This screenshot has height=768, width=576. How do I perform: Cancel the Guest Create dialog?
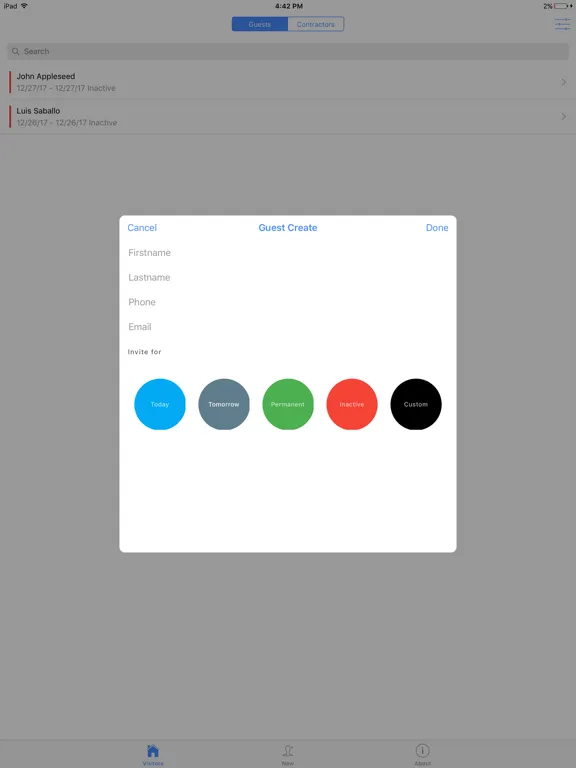tap(142, 228)
